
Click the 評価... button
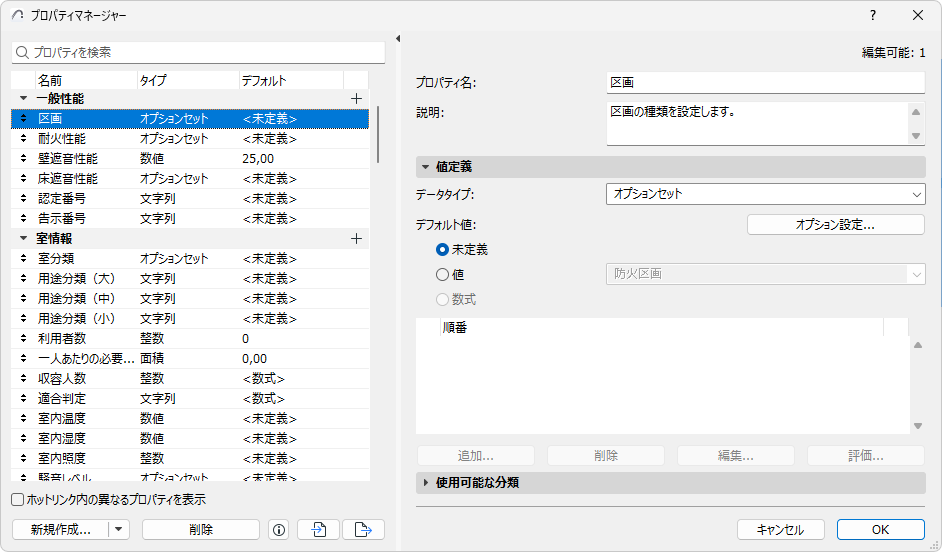866,456
